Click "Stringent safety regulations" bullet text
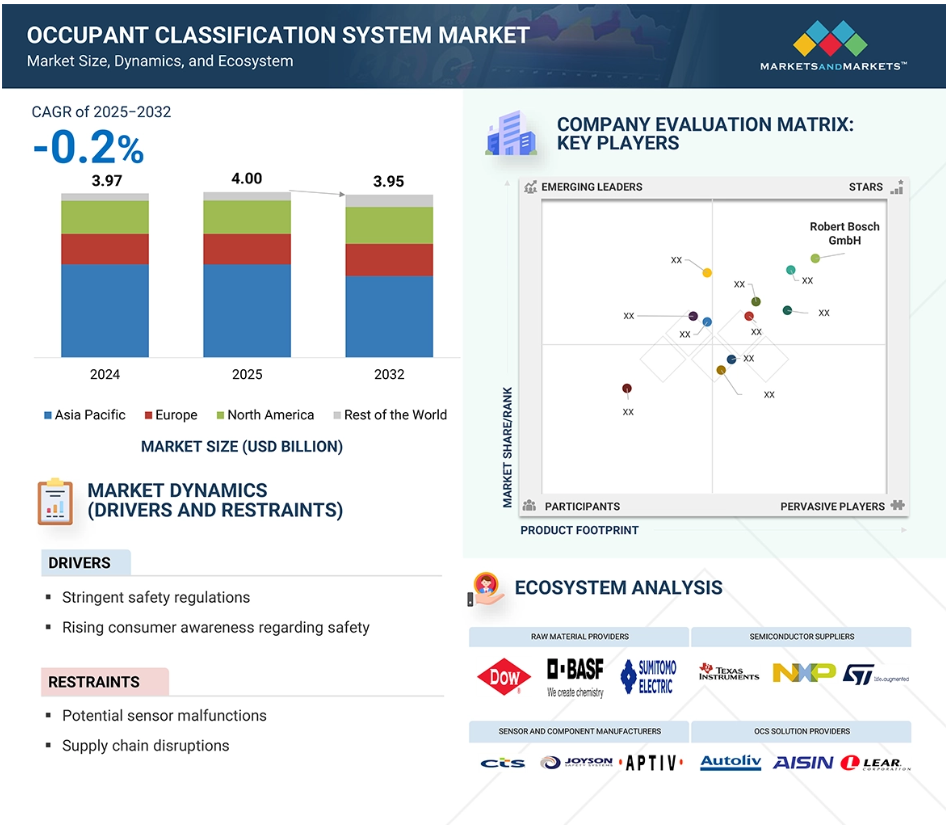Image resolution: width=946 pixels, height=825 pixels. pyautogui.click(x=156, y=597)
